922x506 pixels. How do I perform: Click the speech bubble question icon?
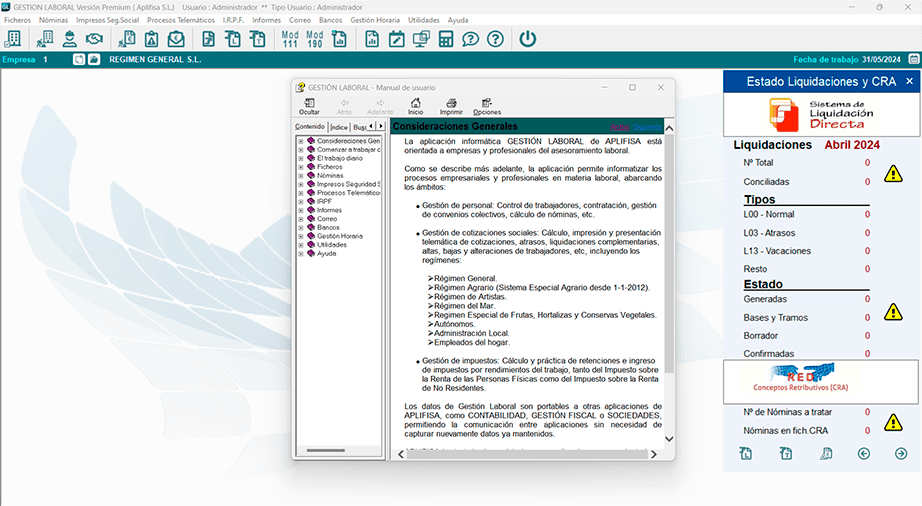[x=470, y=39]
